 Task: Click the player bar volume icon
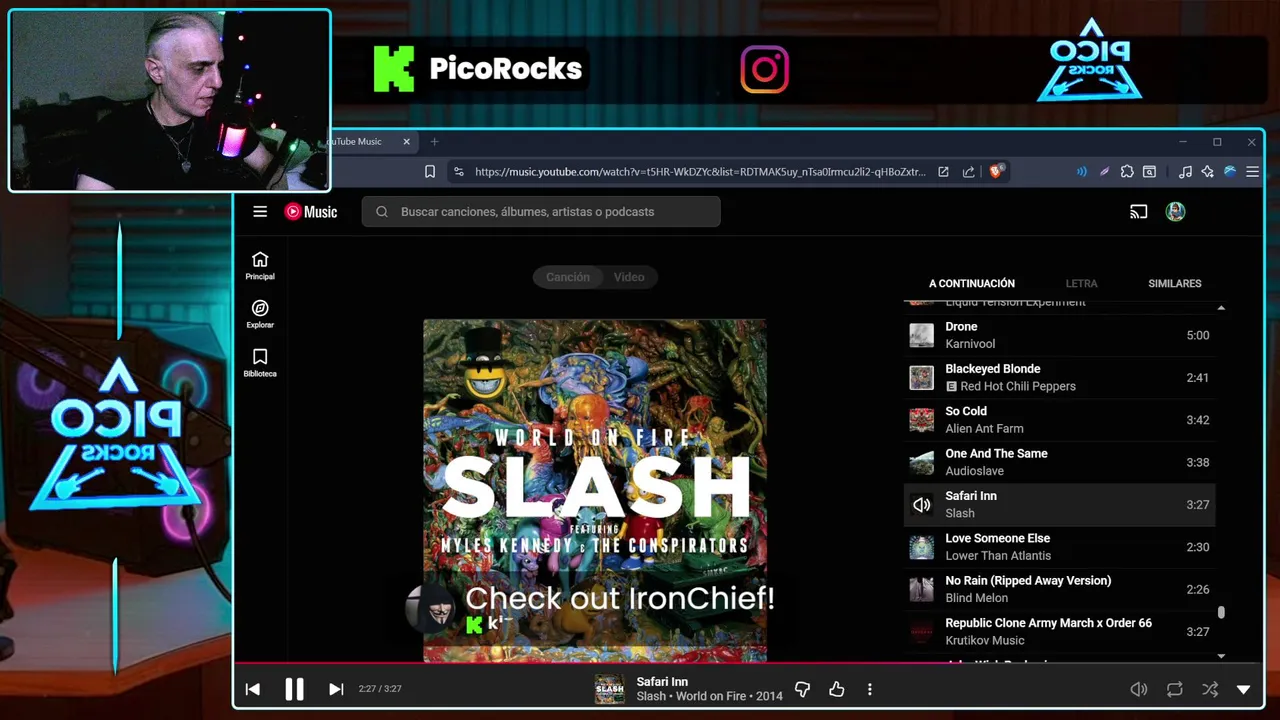pyautogui.click(x=1138, y=689)
